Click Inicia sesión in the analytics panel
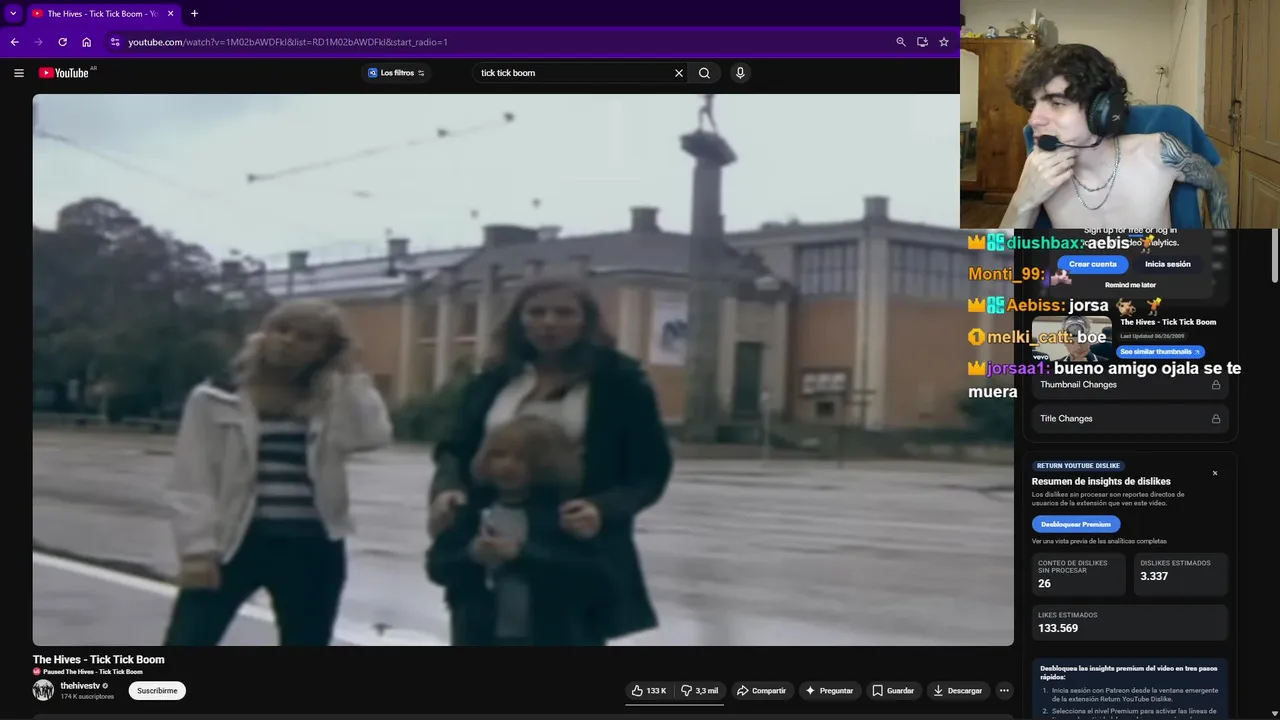Viewport: 1280px width, 720px height. 1167,264
